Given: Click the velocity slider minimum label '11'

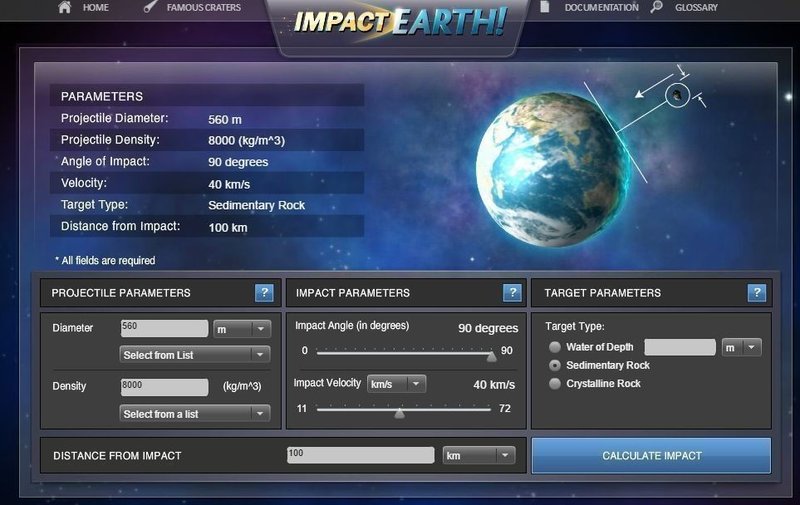Looking at the screenshot, I should tap(302, 408).
